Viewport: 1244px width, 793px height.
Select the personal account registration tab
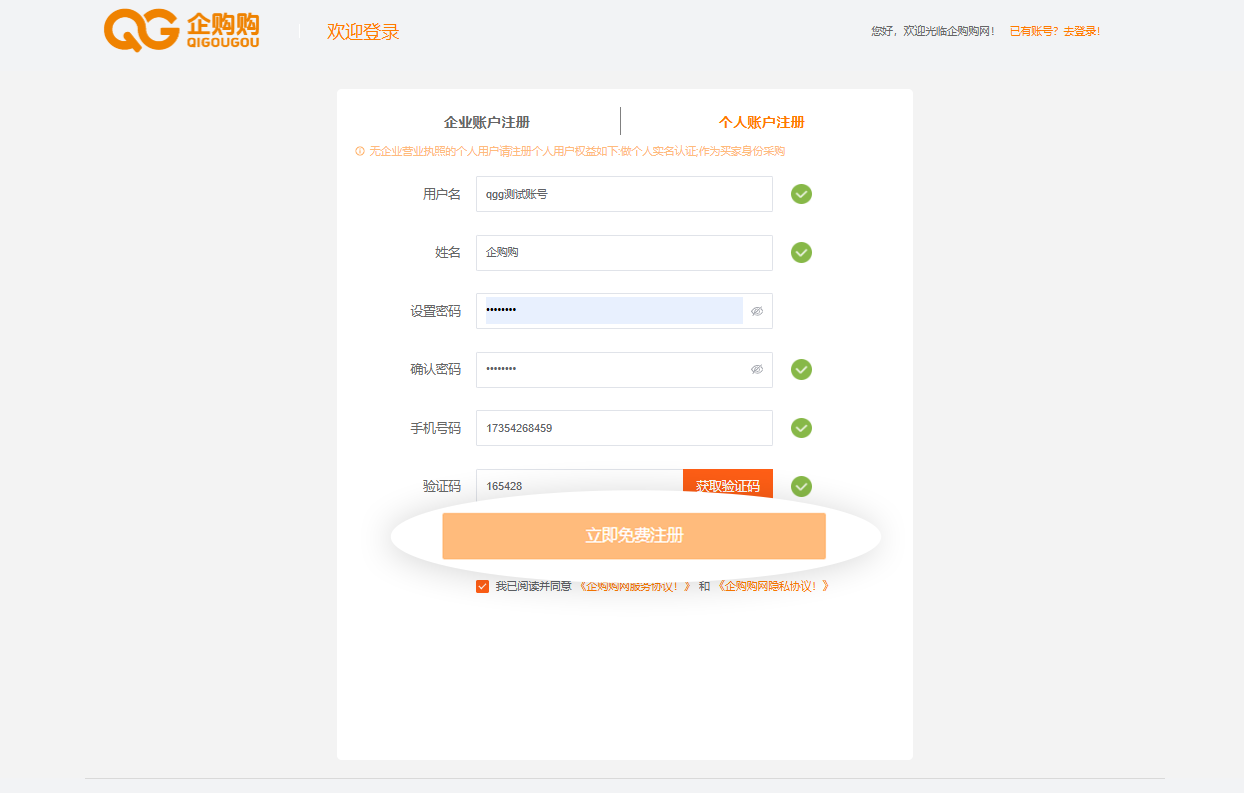pyautogui.click(x=761, y=122)
